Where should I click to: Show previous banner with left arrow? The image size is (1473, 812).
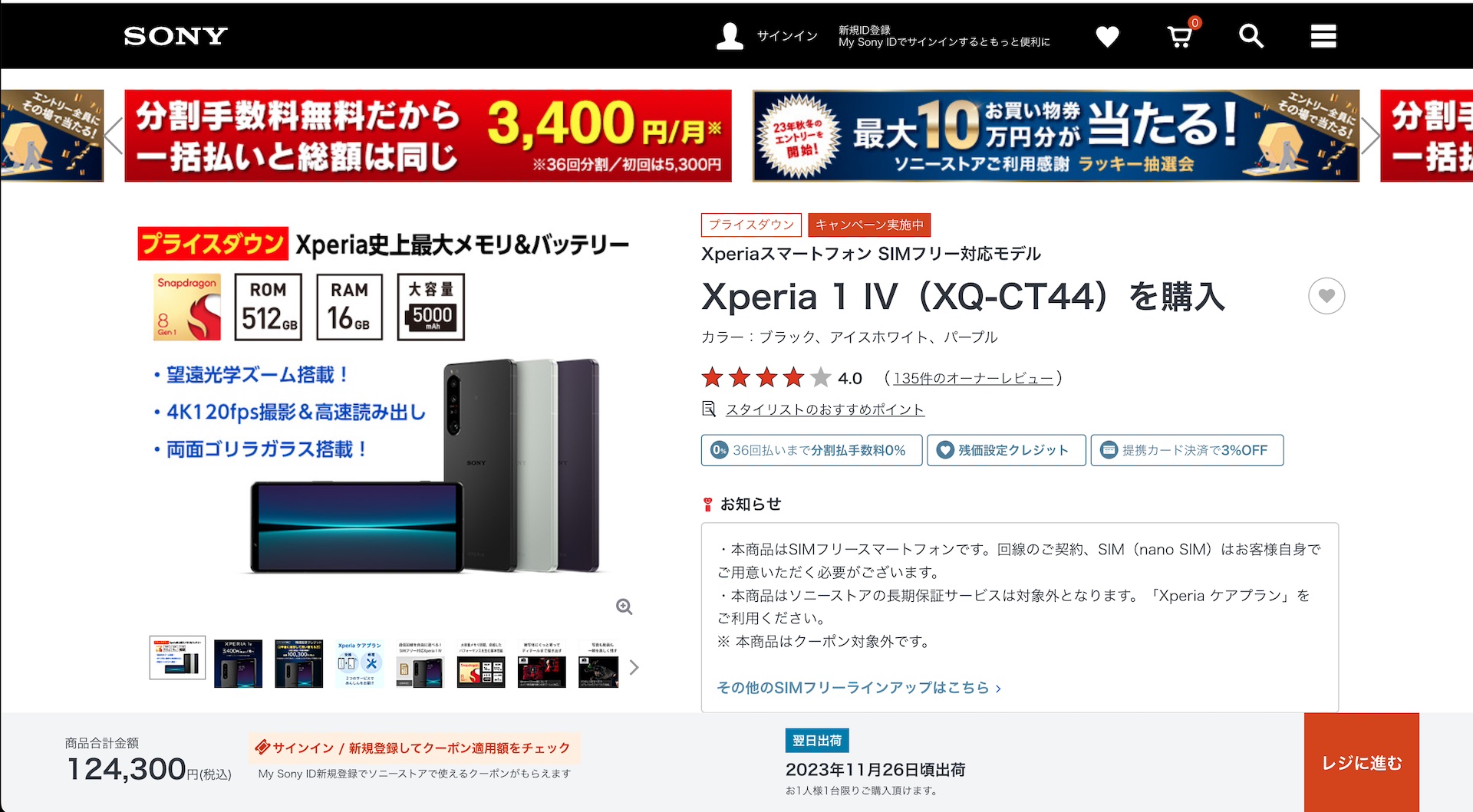(114, 136)
